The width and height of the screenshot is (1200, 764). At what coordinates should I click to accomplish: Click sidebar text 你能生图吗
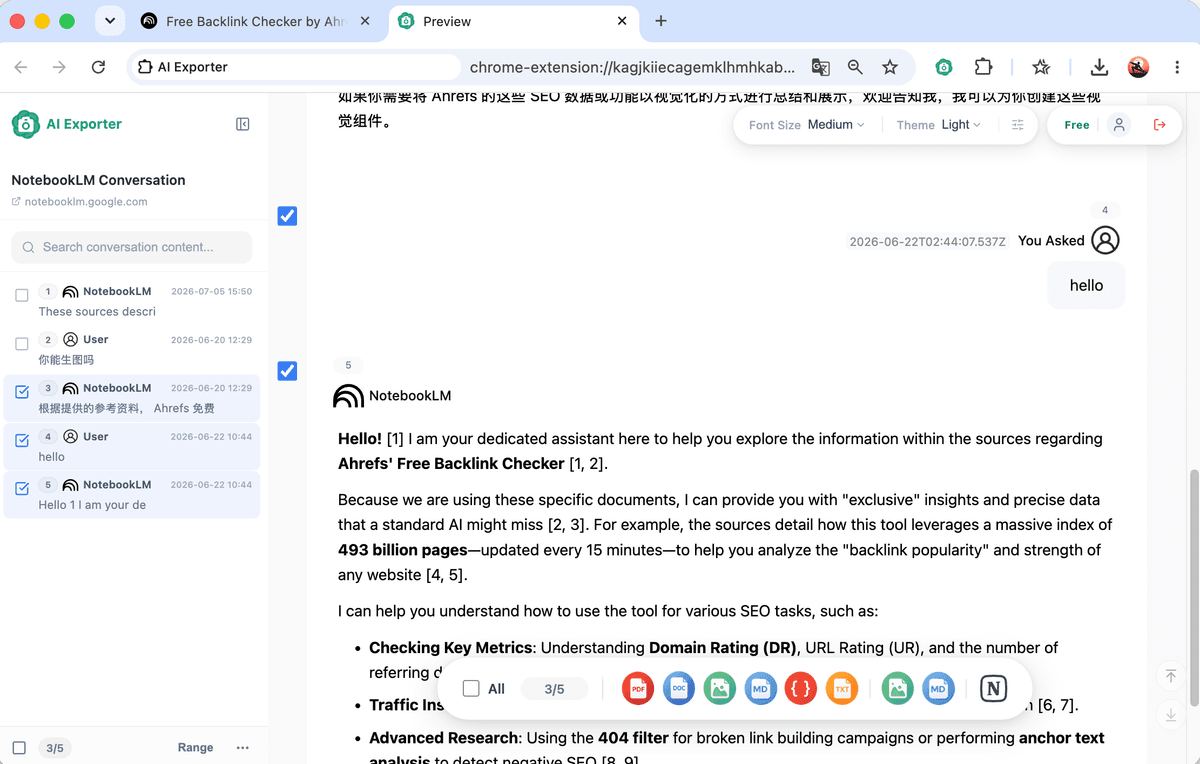(66, 360)
